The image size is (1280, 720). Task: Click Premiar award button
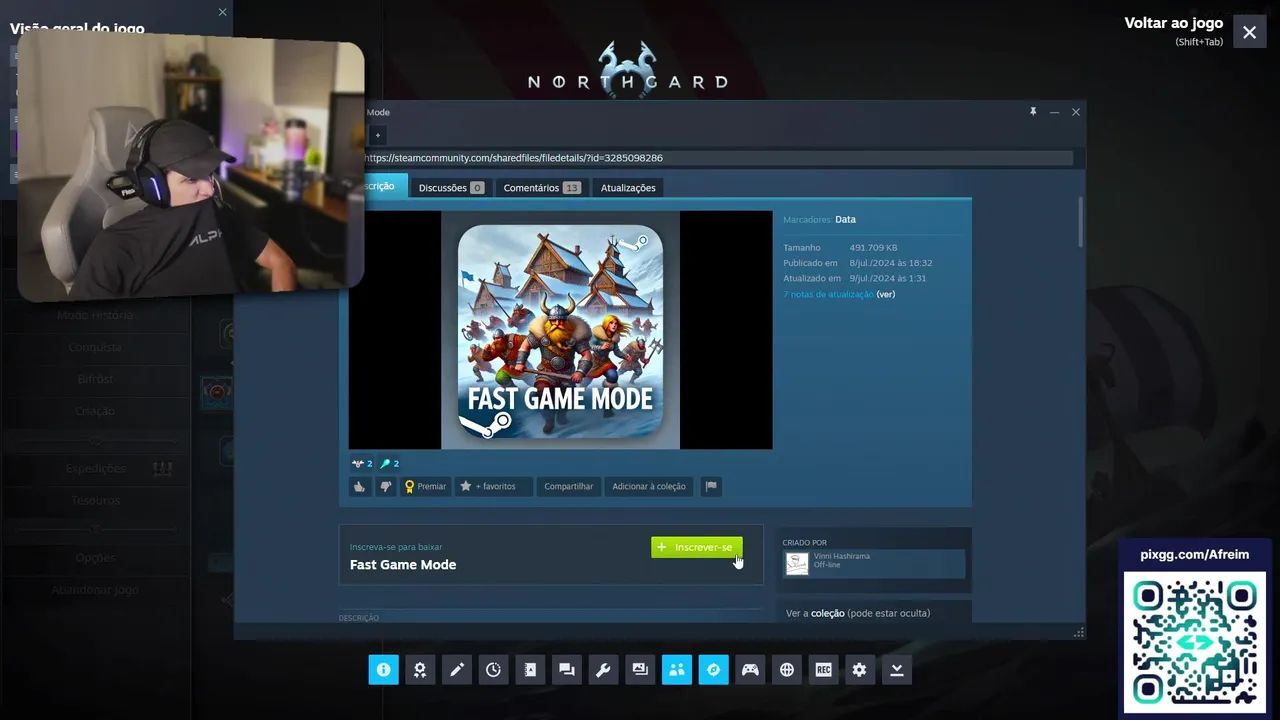point(425,487)
